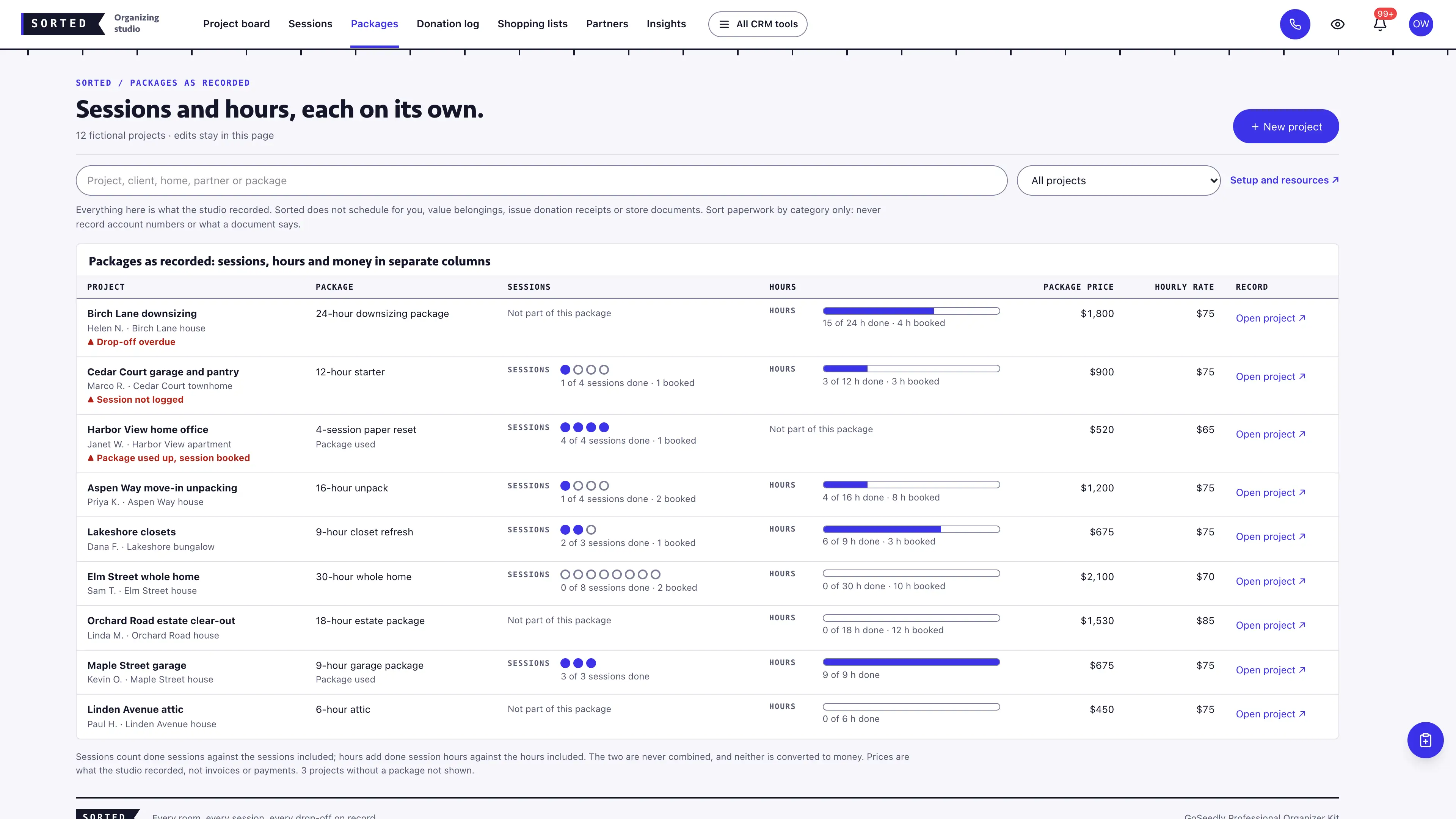The image size is (1456, 819).
Task: Click Birch Lane hours progress bar
Action: click(x=911, y=311)
